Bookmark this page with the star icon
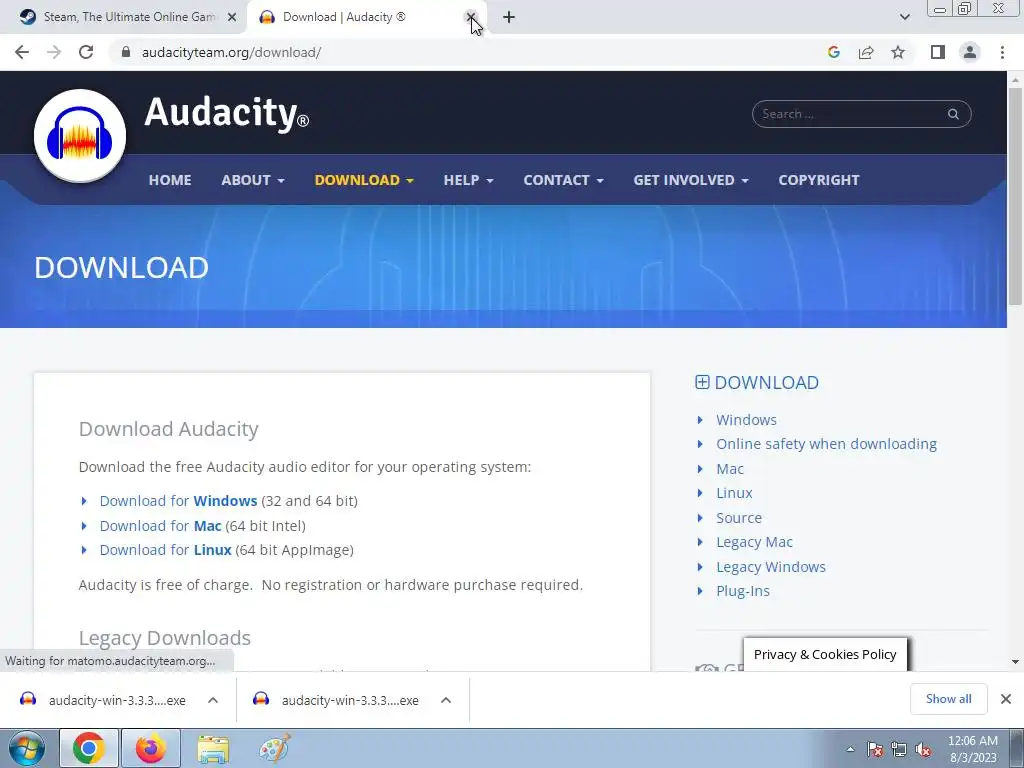The height and width of the screenshot is (768, 1024). pos(898,52)
